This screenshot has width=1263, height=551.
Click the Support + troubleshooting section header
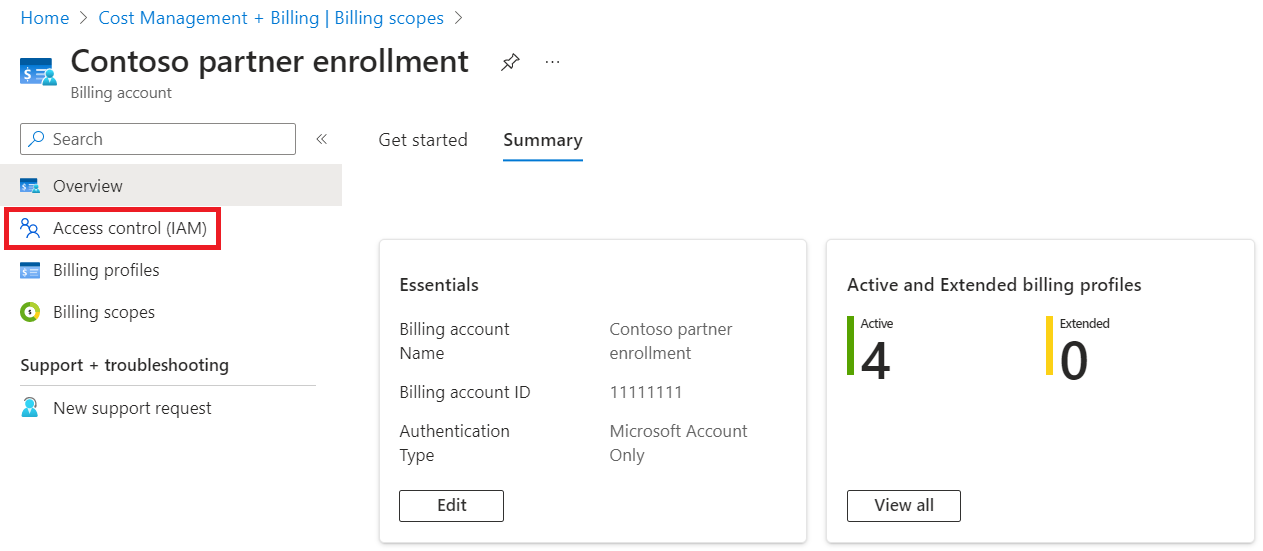tap(125, 365)
